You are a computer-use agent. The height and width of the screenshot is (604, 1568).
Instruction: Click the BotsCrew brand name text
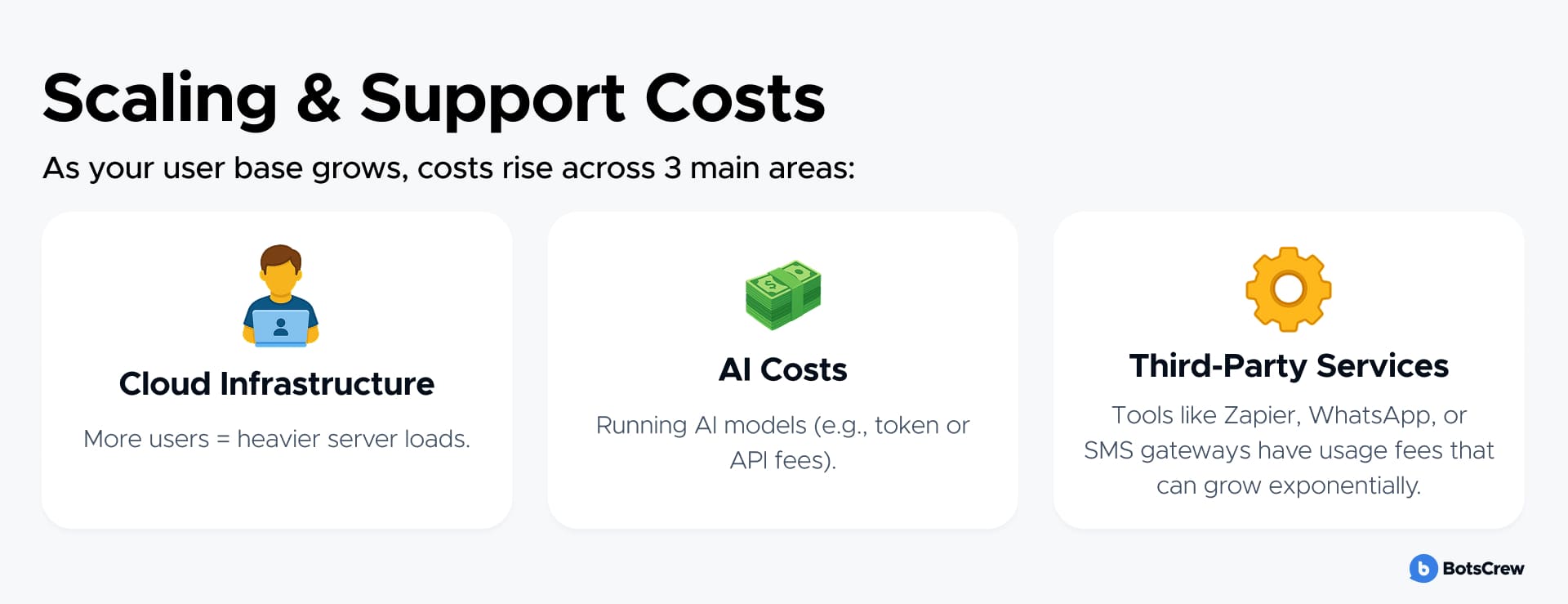tap(1482, 568)
